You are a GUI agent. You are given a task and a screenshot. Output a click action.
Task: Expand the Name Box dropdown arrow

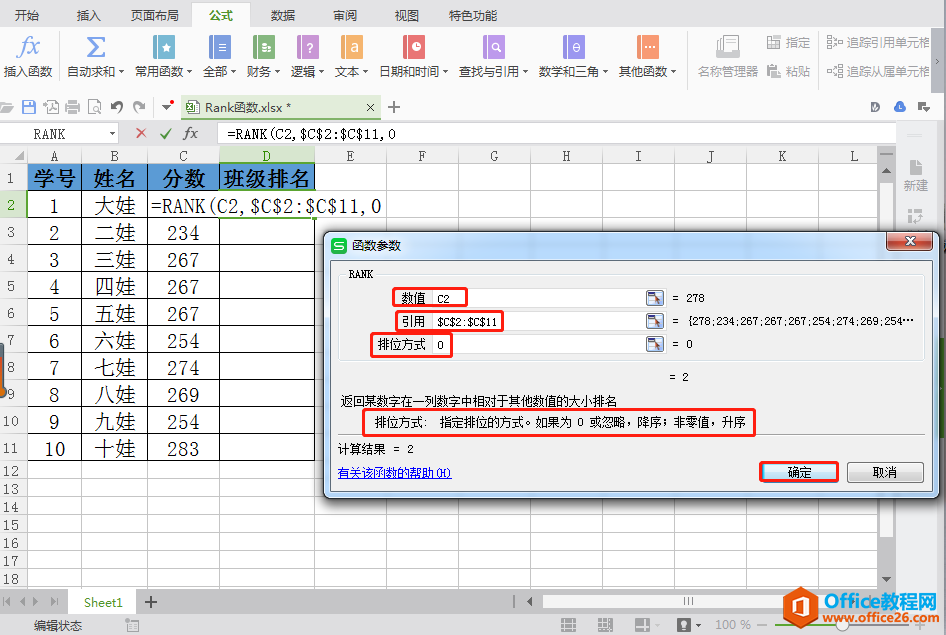point(112,133)
